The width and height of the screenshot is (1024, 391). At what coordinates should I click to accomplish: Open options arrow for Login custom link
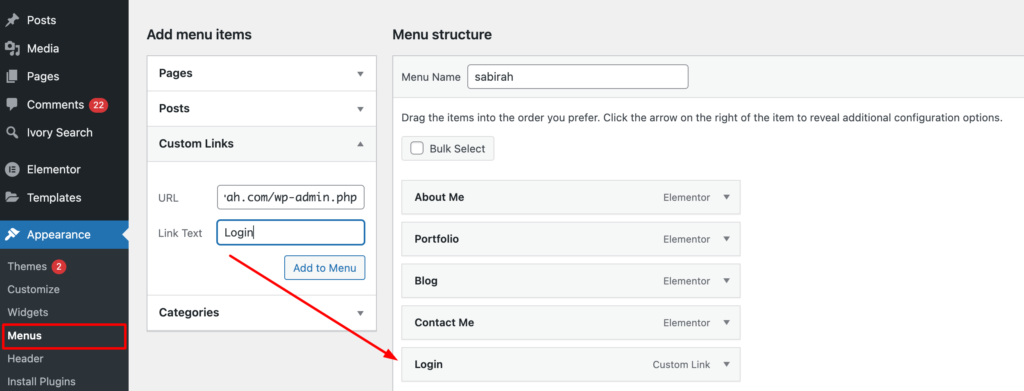(x=726, y=364)
